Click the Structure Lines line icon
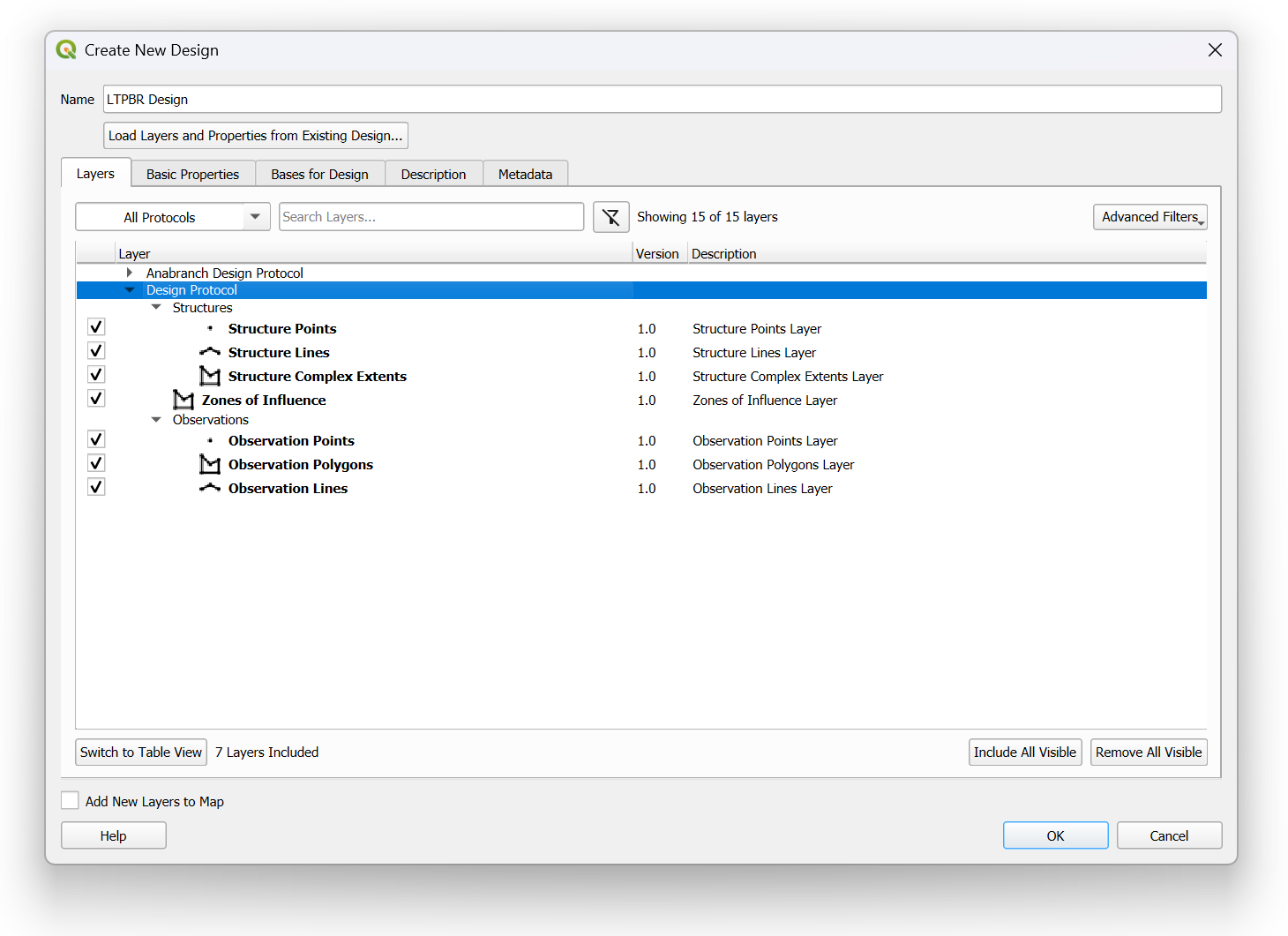Viewport: 1288px width, 936px height. (210, 352)
